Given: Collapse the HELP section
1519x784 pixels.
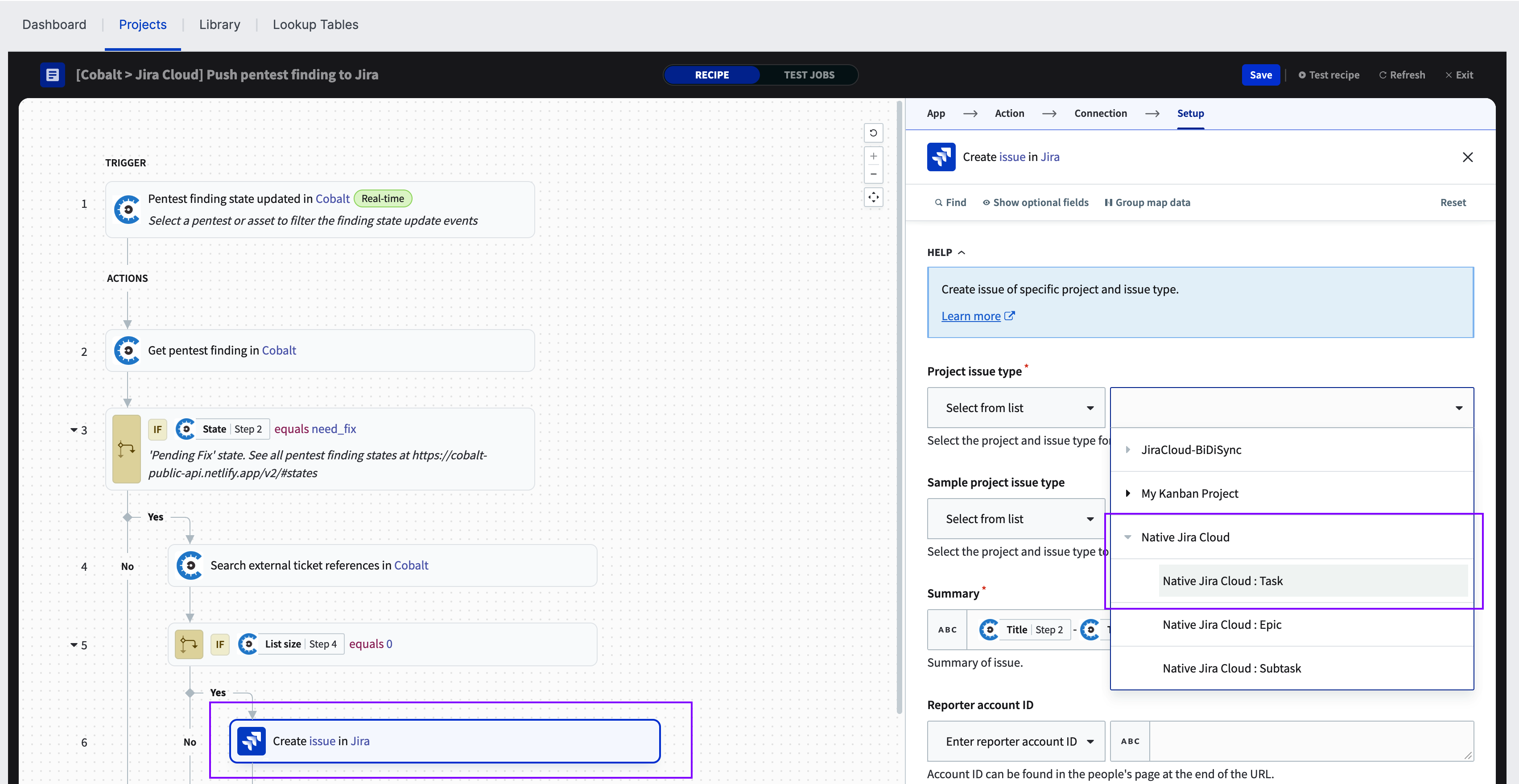Looking at the screenshot, I should pos(946,252).
